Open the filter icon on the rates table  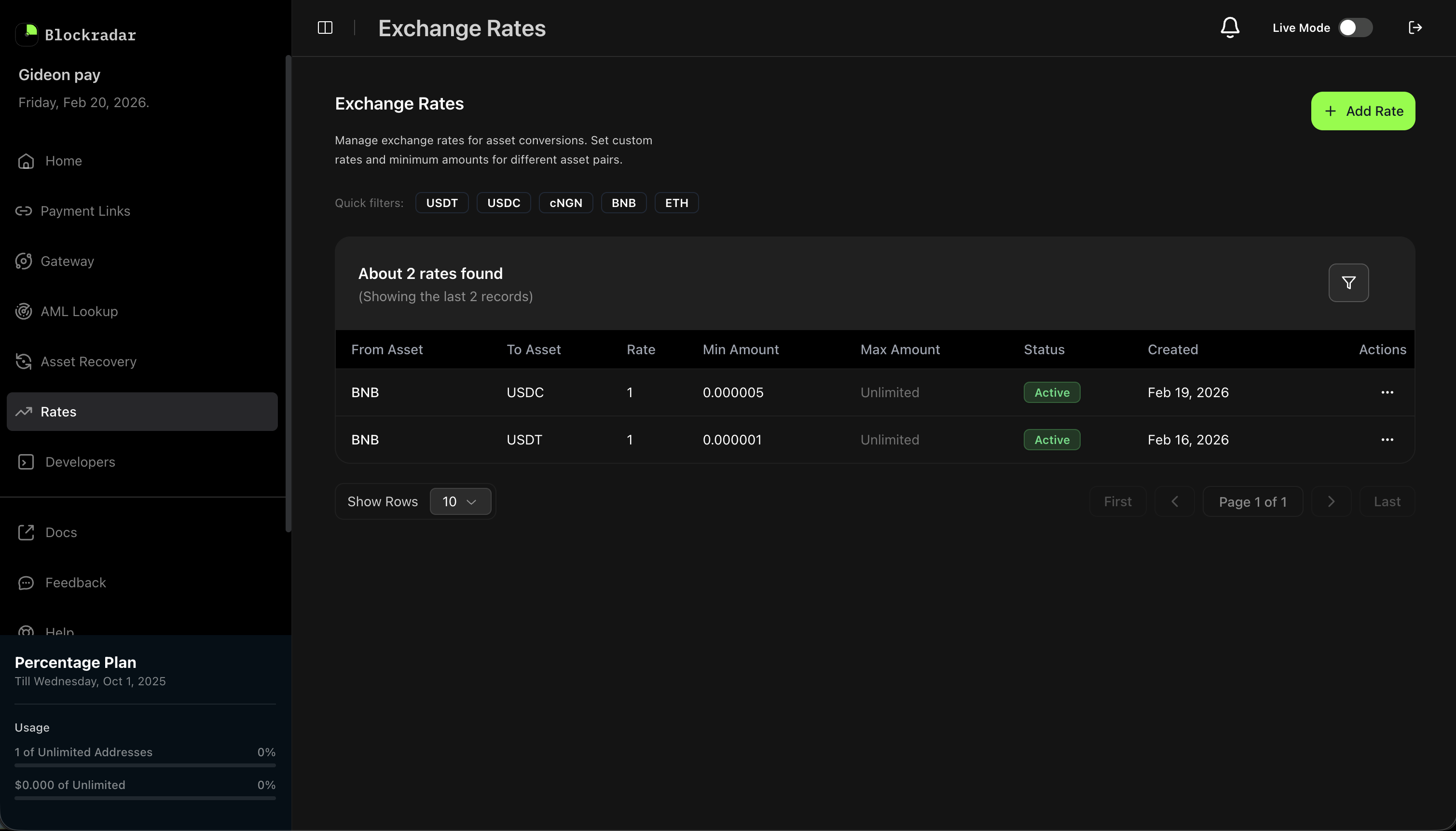pos(1349,282)
